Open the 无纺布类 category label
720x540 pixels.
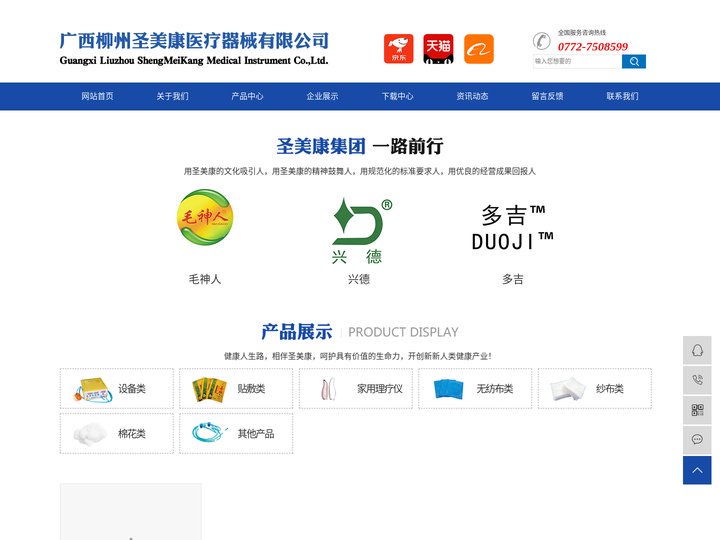pyautogui.click(x=495, y=389)
